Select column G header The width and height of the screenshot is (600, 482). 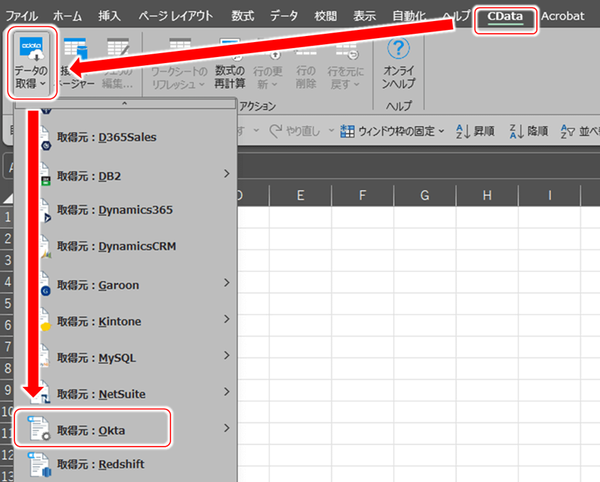point(425,195)
